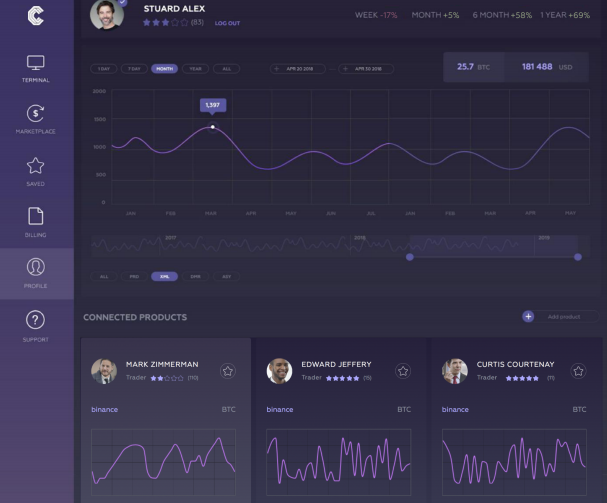This screenshot has height=503, width=607.
Task: Open the end date picker above chart
Action: 368,69
